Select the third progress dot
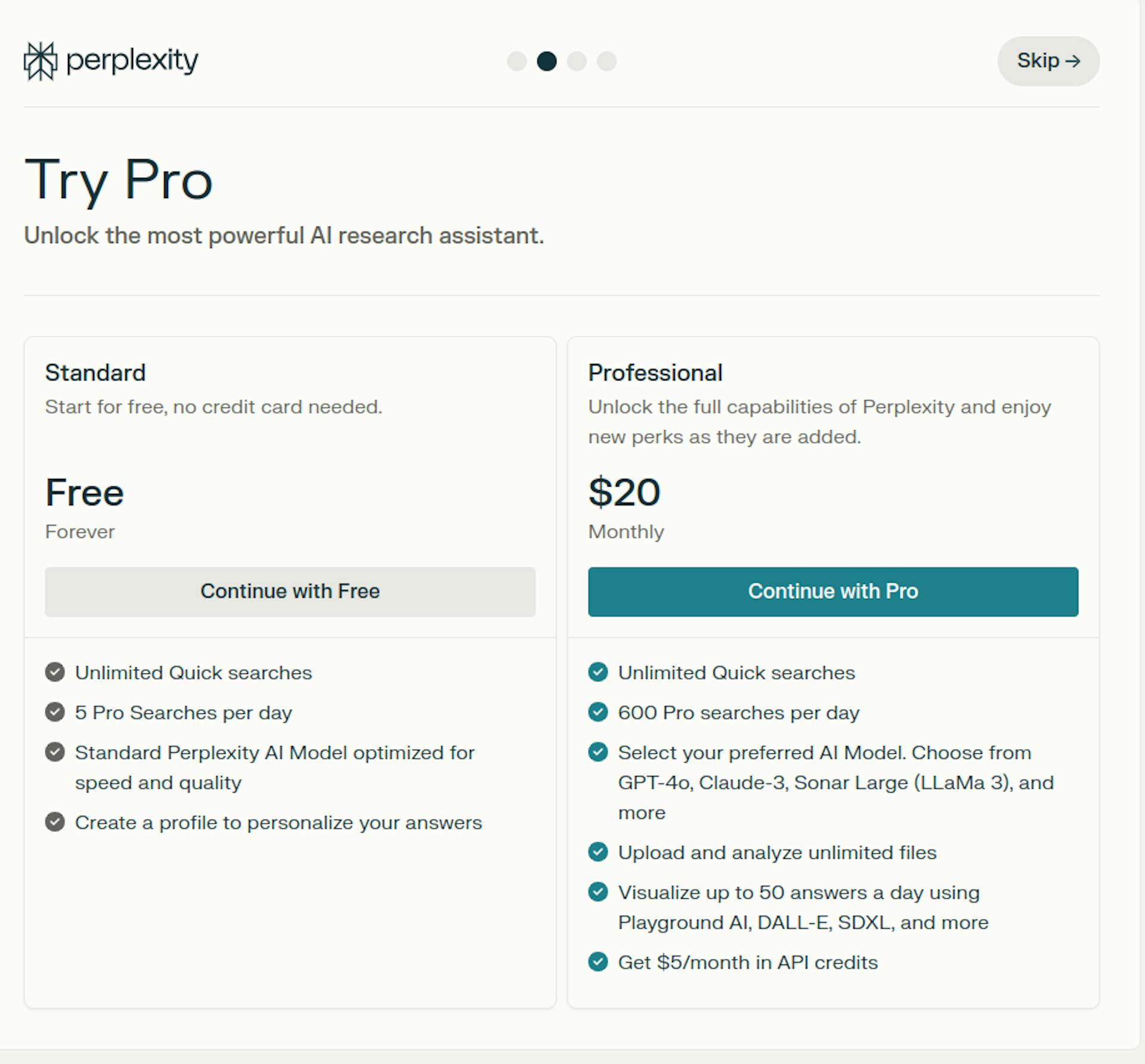The height and width of the screenshot is (1064, 1145). (x=577, y=61)
